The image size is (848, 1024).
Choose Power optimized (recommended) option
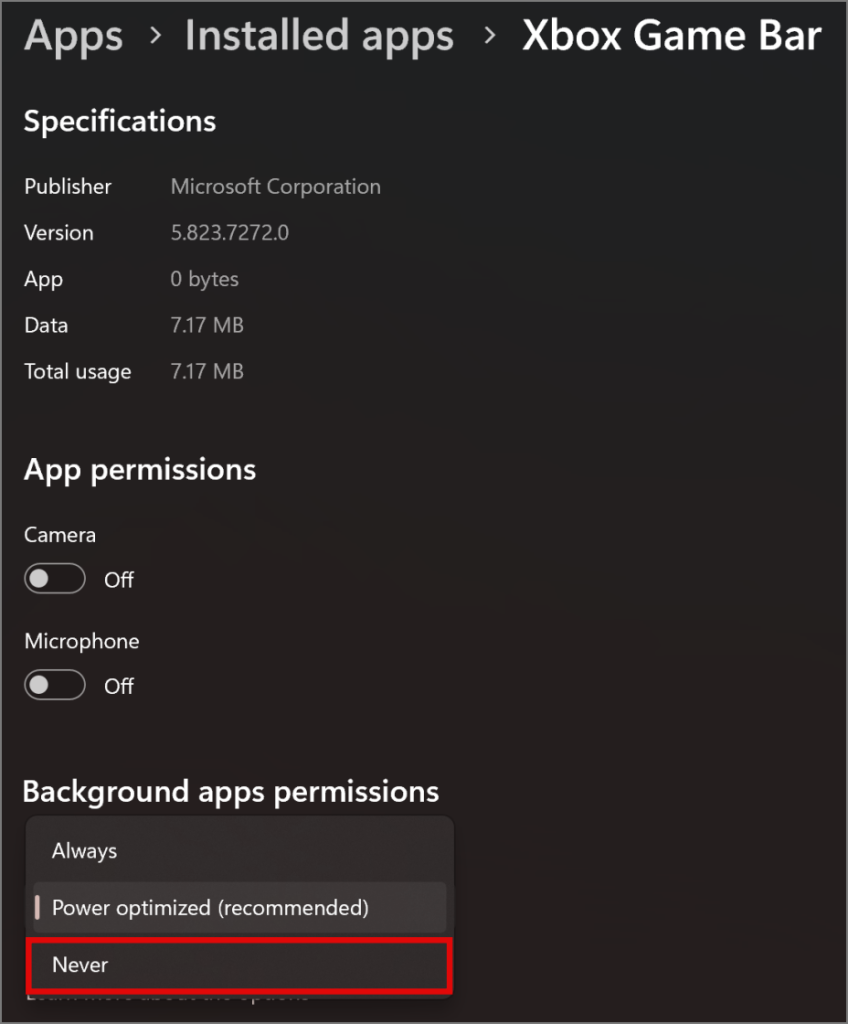210,908
